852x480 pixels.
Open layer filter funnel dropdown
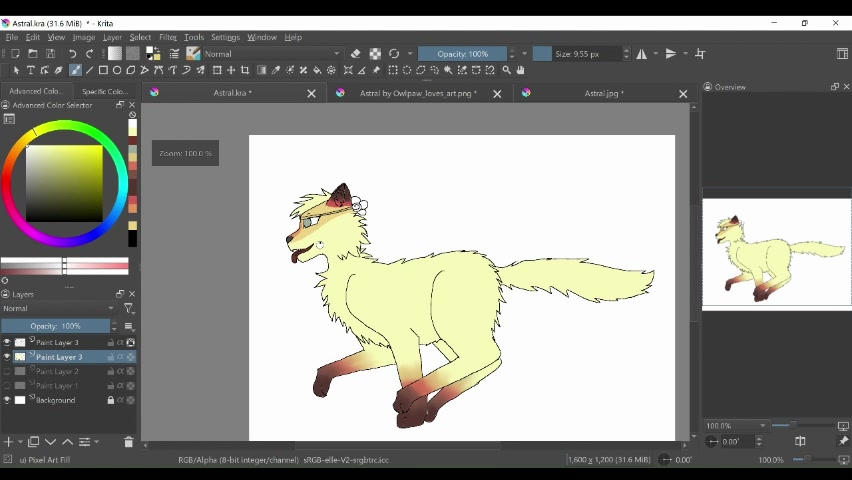click(129, 308)
